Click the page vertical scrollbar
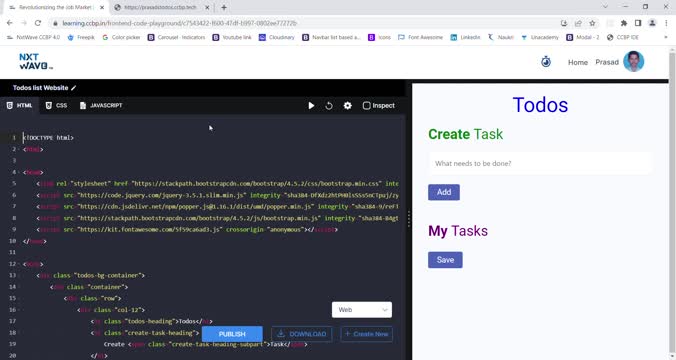 (x=672, y=203)
